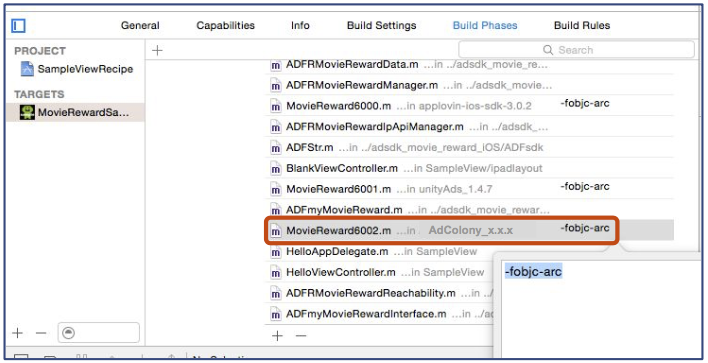Select the ADFRMovieRewardManager.m row
708x363 pixels.
click(469, 85)
